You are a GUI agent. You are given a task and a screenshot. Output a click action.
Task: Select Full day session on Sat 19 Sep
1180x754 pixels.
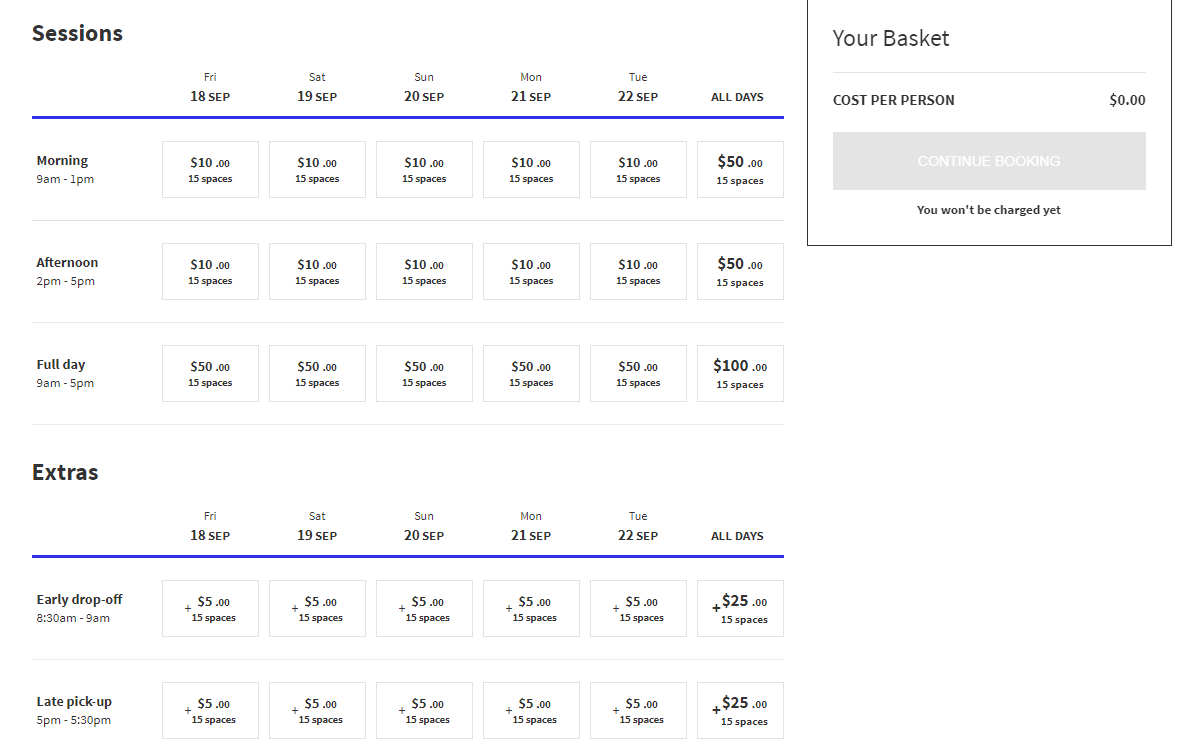[318, 373]
